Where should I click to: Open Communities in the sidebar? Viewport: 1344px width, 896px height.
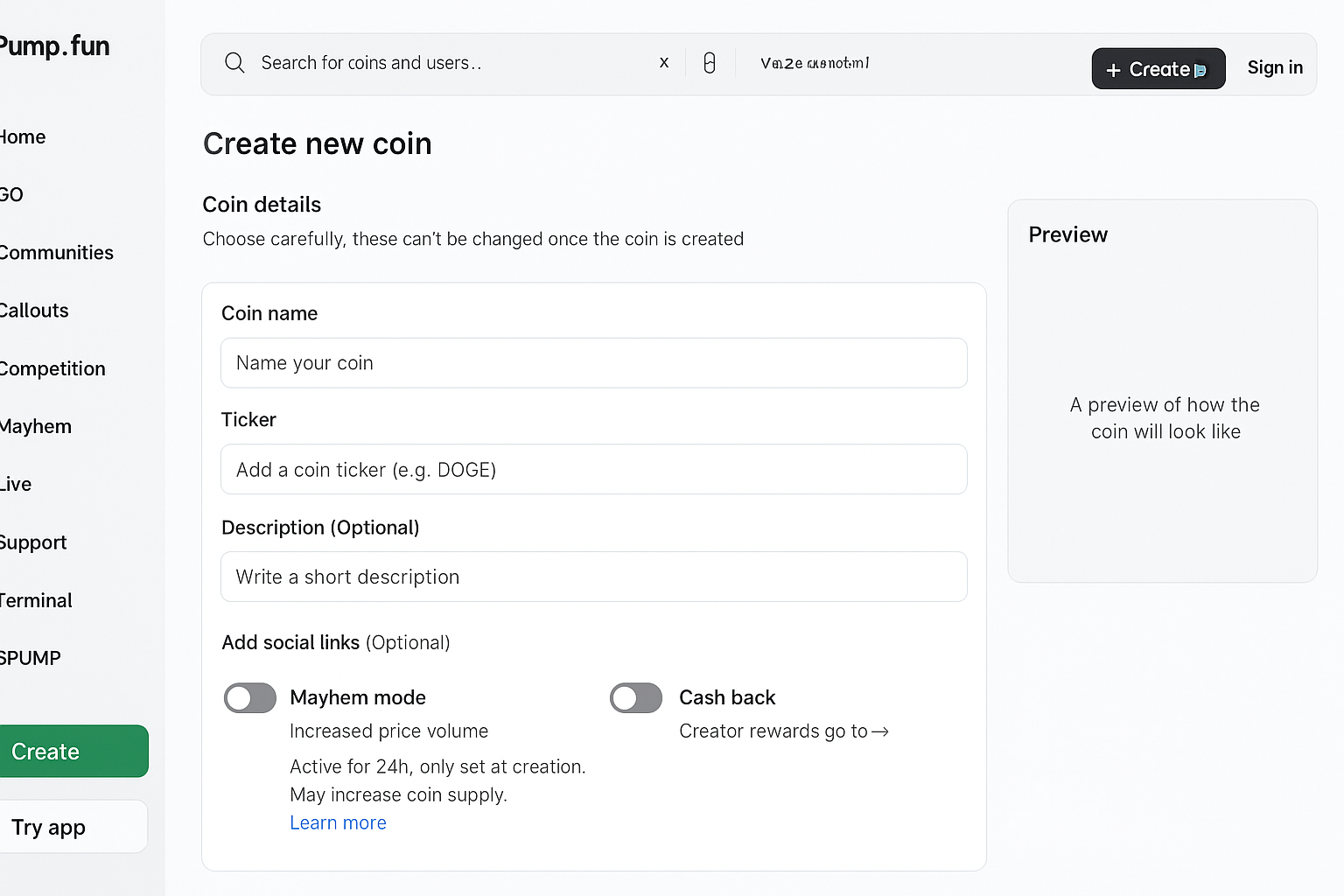tap(57, 253)
